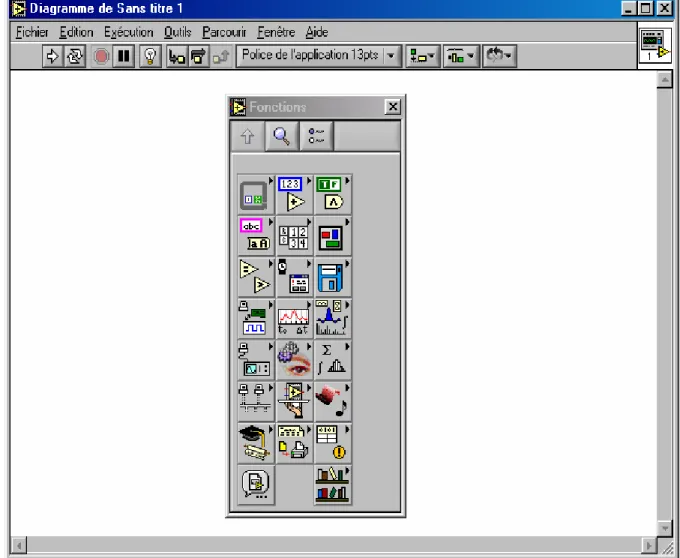Screen dimensions: 680x558
Task: Close the Fonctions palette
Action: 392,107
